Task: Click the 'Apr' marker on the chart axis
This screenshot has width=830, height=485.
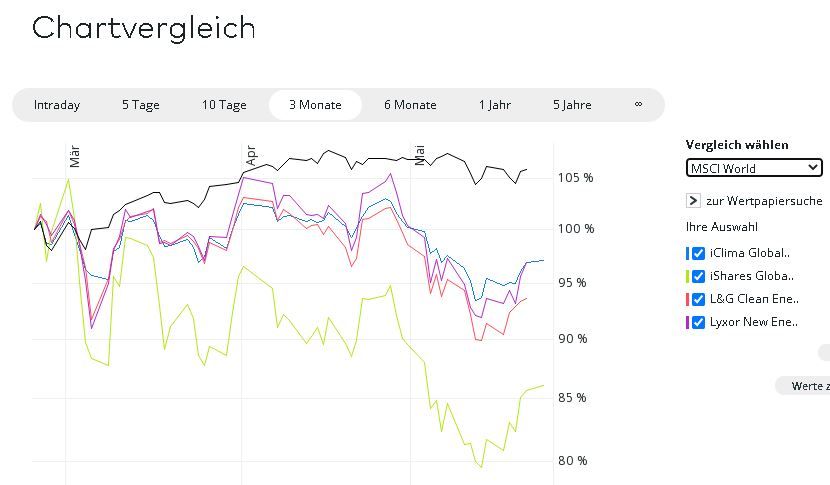Action: coord(251,155)
